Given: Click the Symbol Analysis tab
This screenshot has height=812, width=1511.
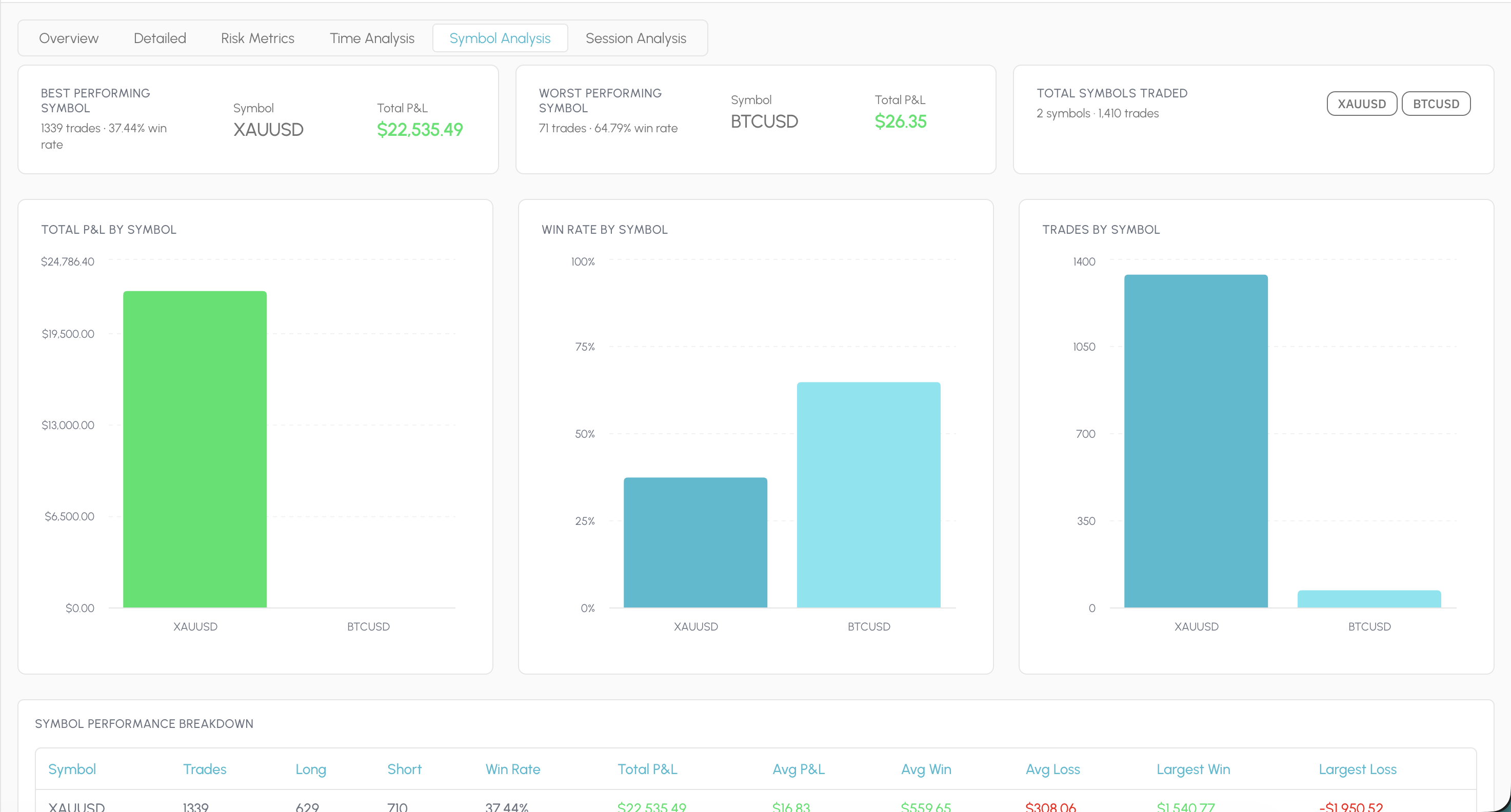Looking at the screenshot, I should point(500,38).
